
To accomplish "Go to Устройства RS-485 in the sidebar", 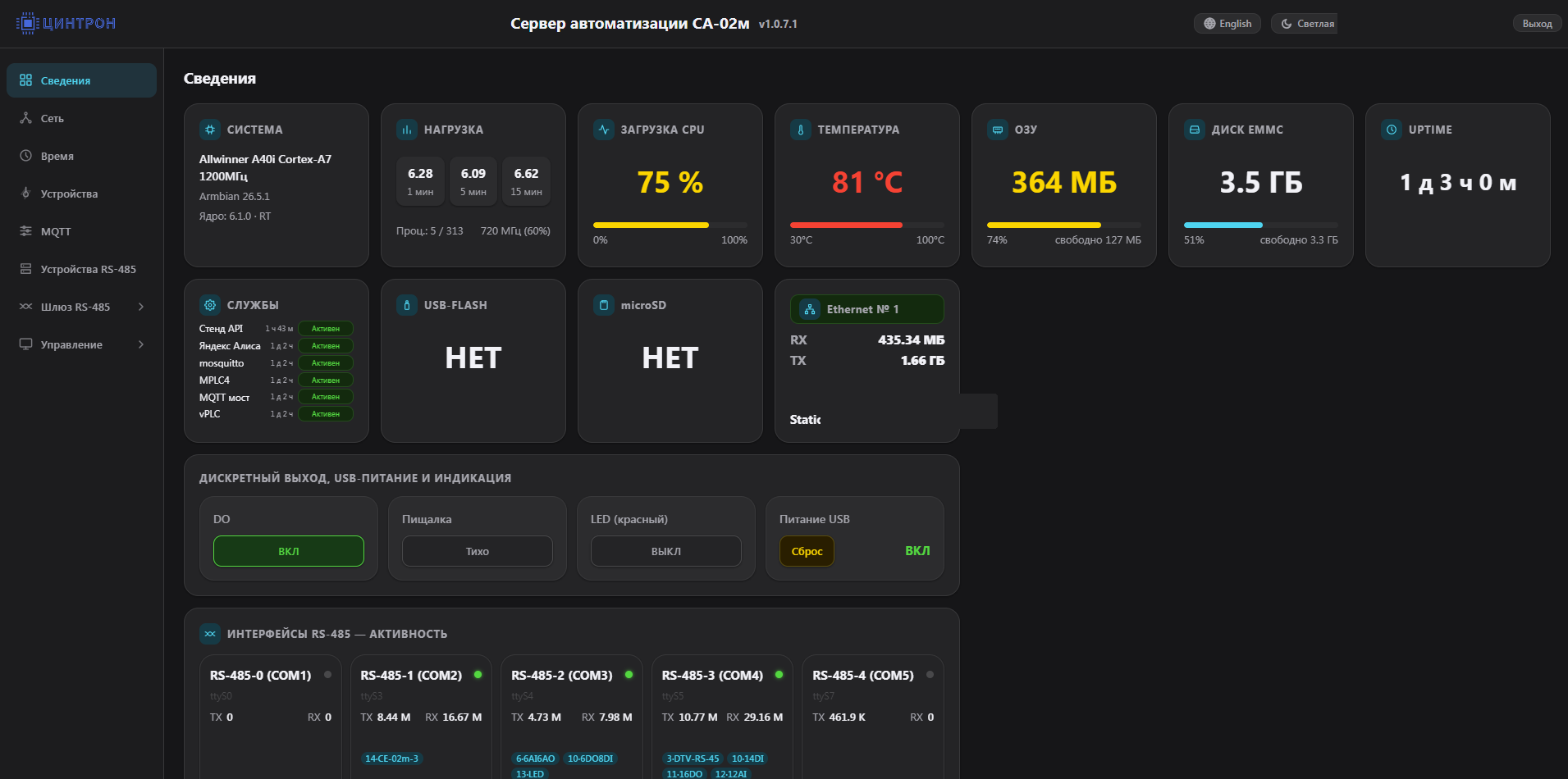I will [81, 269].
